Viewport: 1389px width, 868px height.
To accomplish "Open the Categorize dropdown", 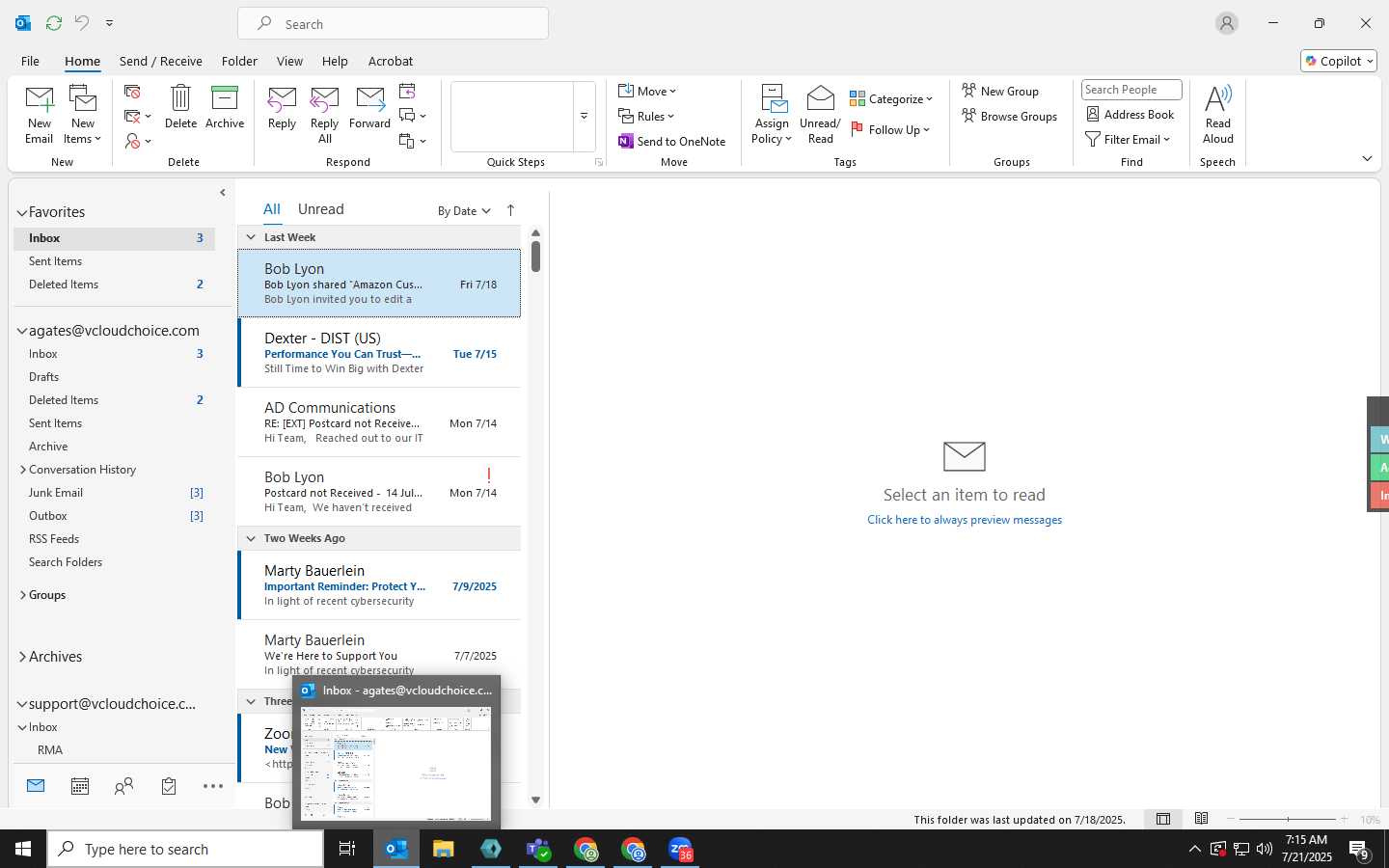I will click(x=891, y=98).
